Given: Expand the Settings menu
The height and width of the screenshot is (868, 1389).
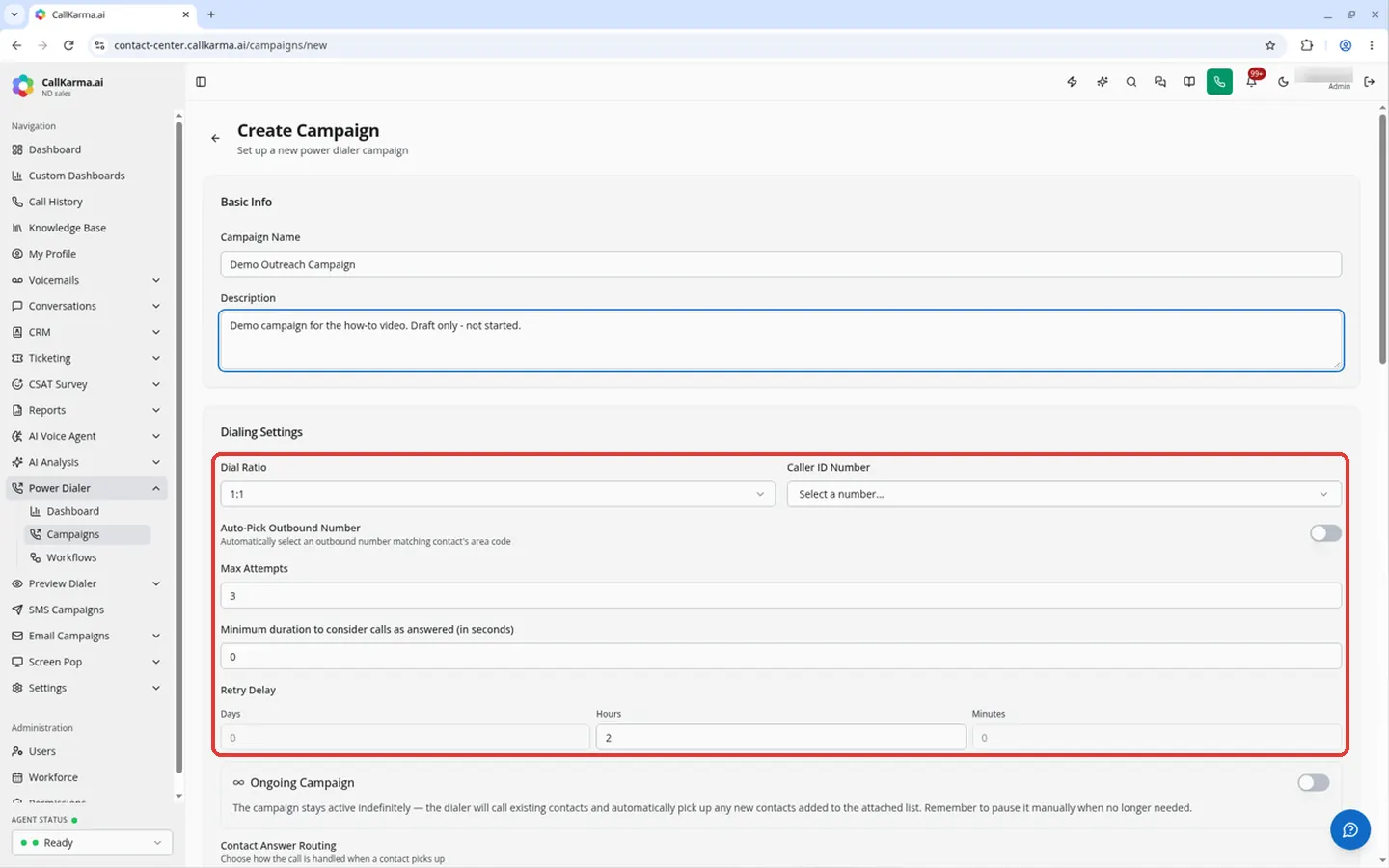Looking at the screenshot, I should (x=85, y=688).
